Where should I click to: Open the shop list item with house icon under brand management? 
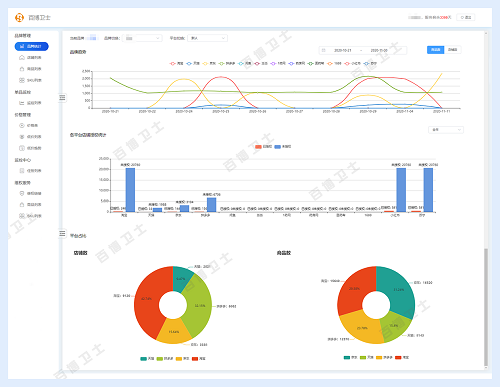click(30, 58)
